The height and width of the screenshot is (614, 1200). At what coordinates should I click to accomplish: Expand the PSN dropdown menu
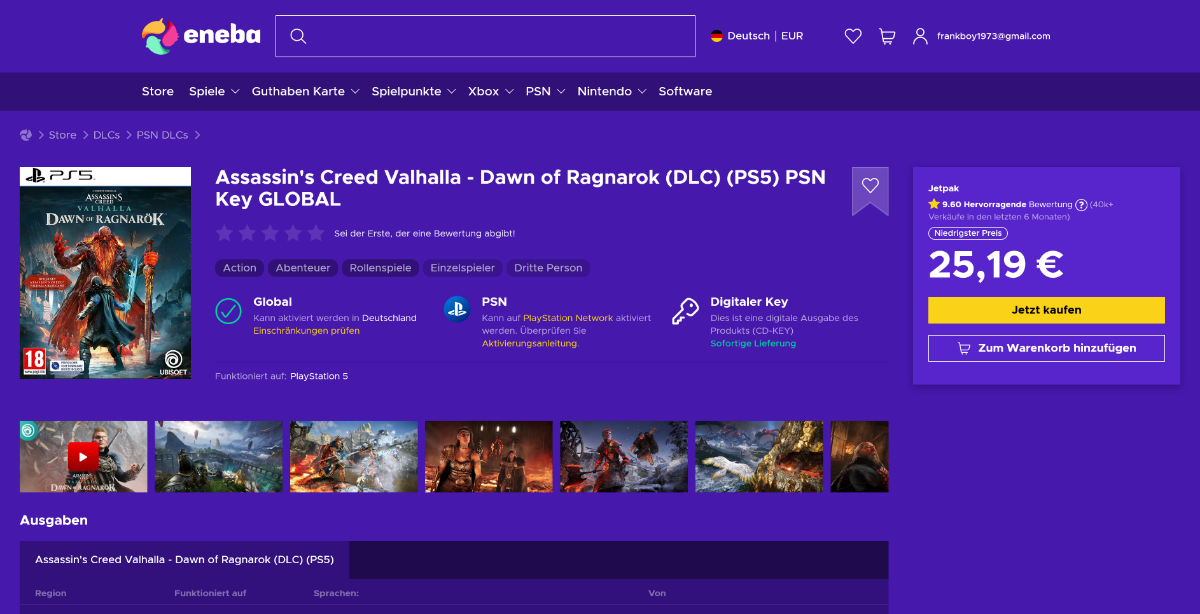pyautogui.click(x=546, y=91)
